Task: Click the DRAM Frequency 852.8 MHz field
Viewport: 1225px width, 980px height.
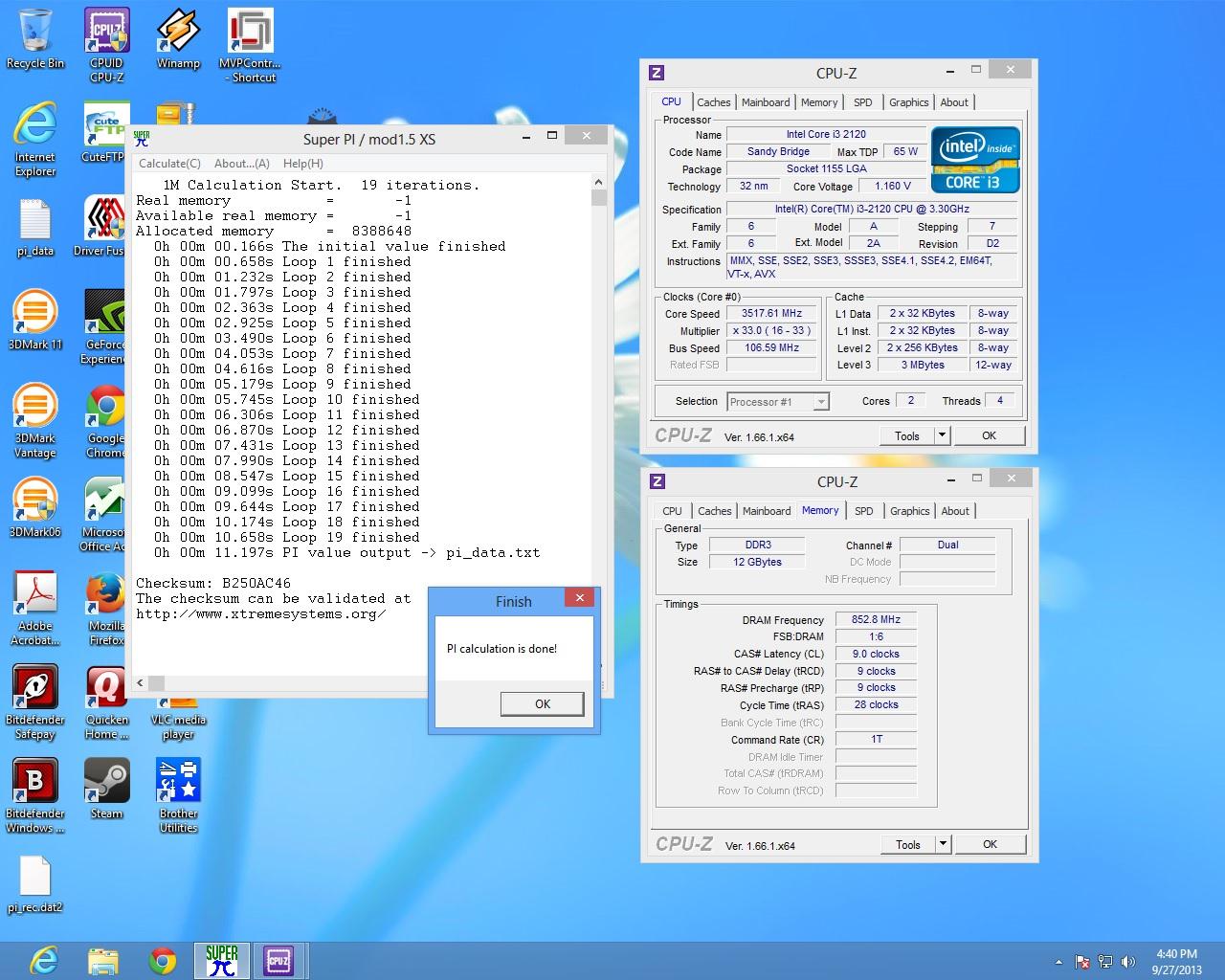Action: point(876,619)
